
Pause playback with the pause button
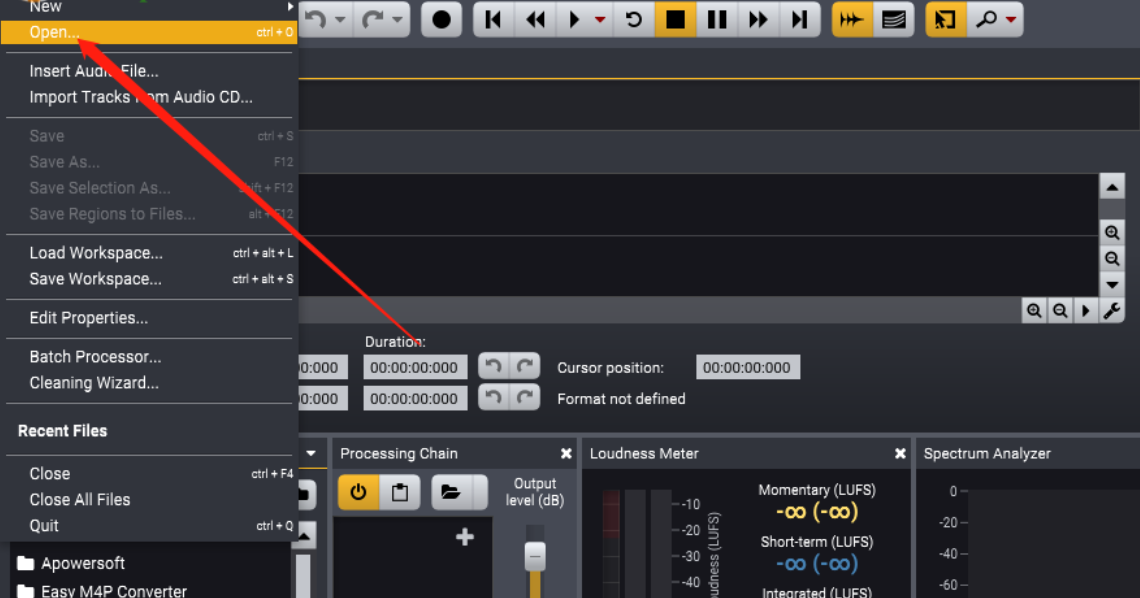tap(716, 20)
